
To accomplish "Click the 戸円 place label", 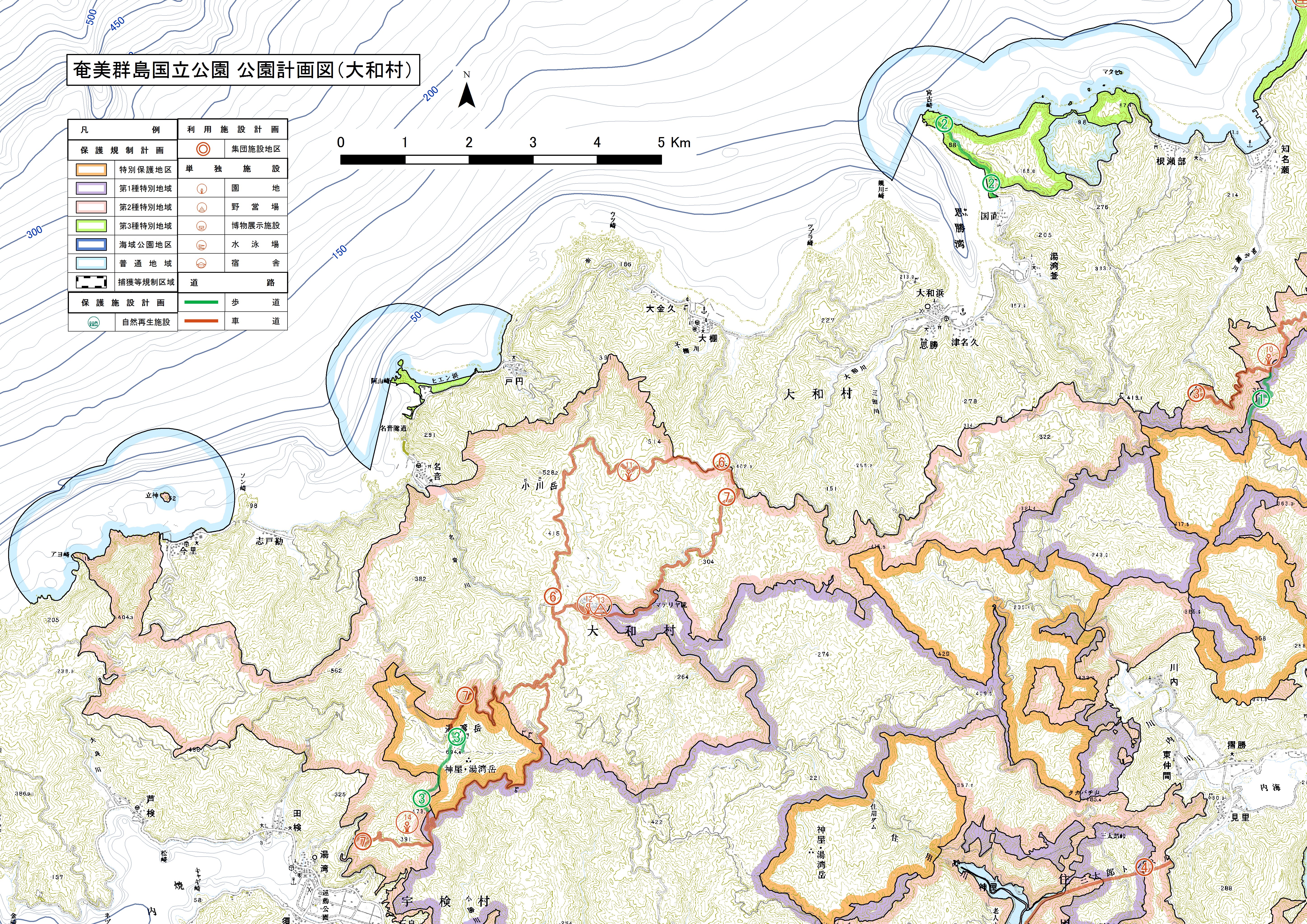I will [514, 381].
